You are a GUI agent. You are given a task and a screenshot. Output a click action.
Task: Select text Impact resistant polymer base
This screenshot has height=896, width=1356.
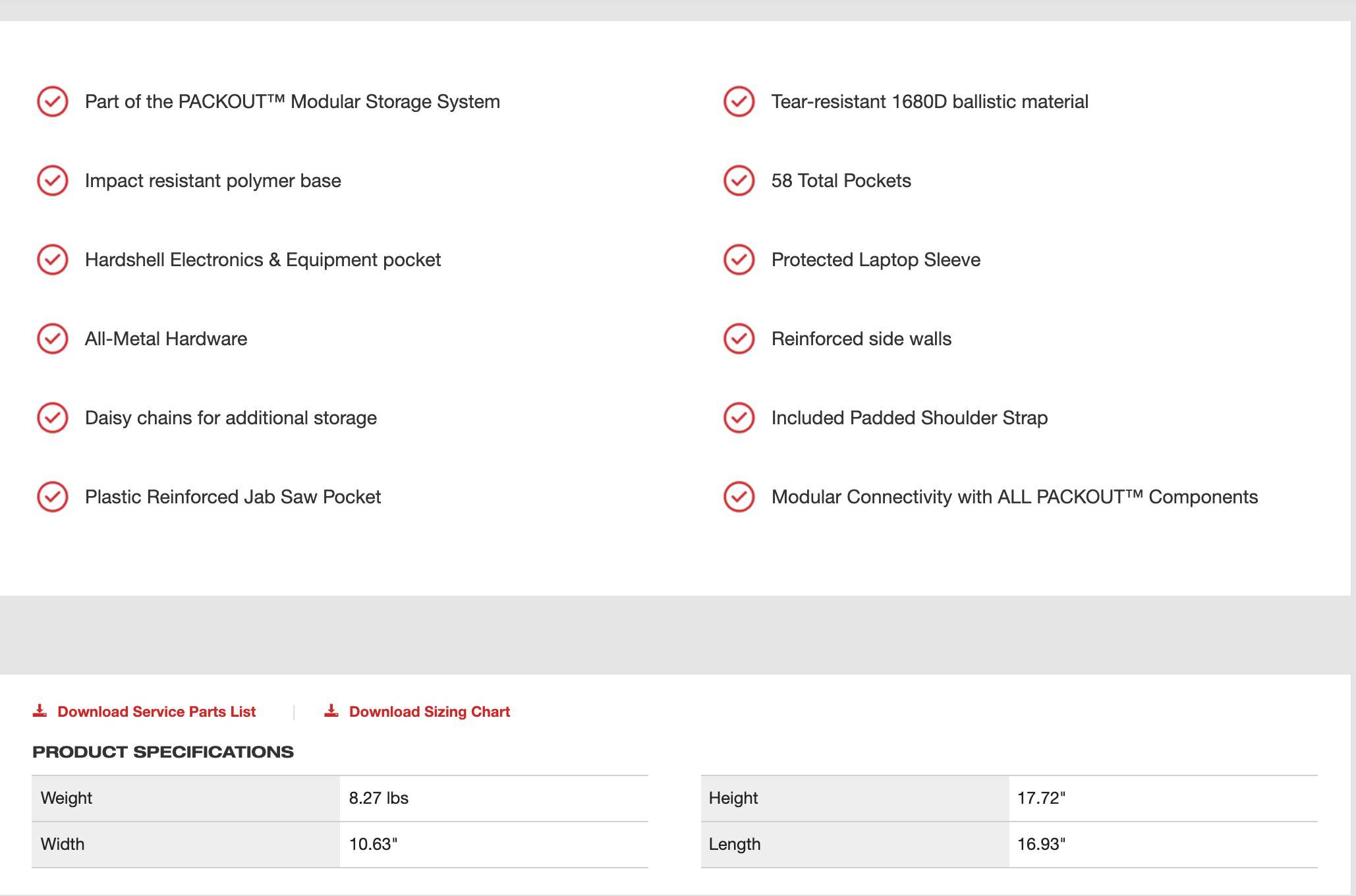pyautogui.click(x=213, y=181)
